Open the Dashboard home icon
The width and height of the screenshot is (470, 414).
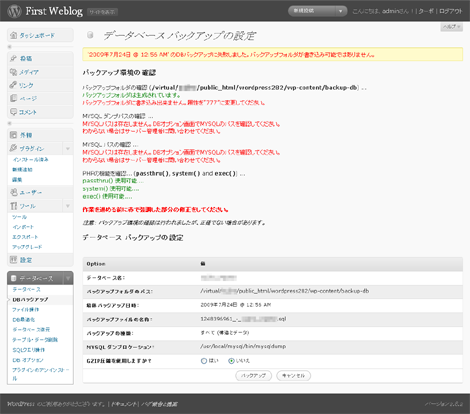click(13, 35)
